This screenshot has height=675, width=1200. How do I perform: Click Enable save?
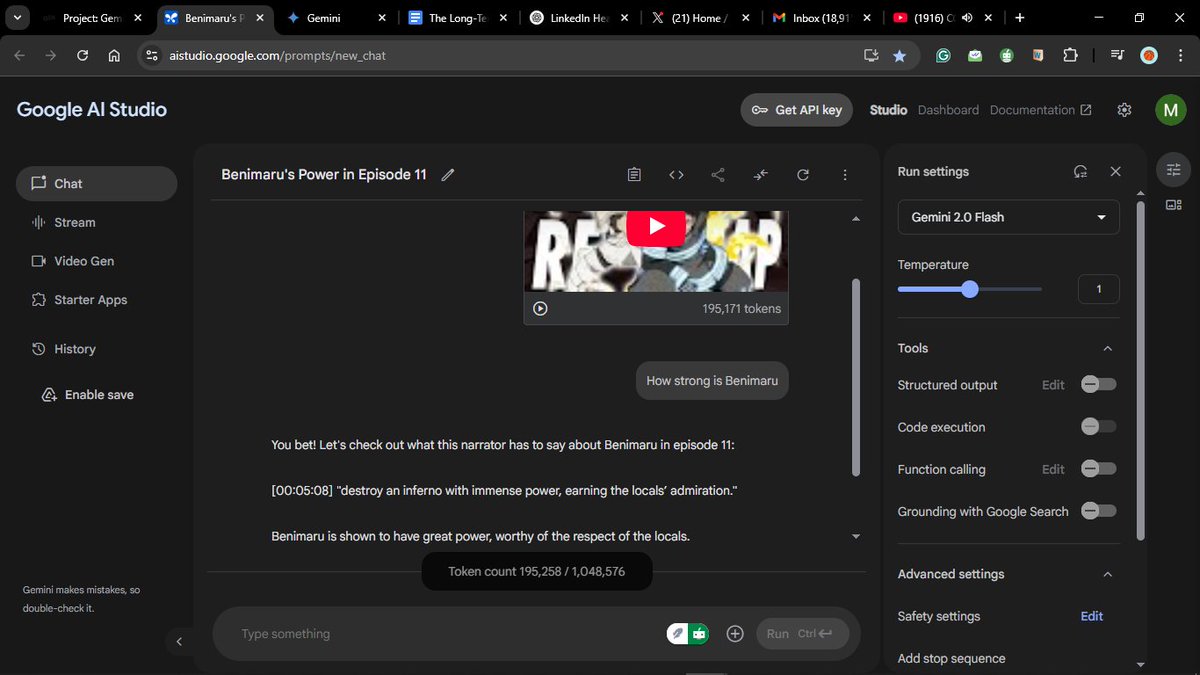(x=88, y=395)
